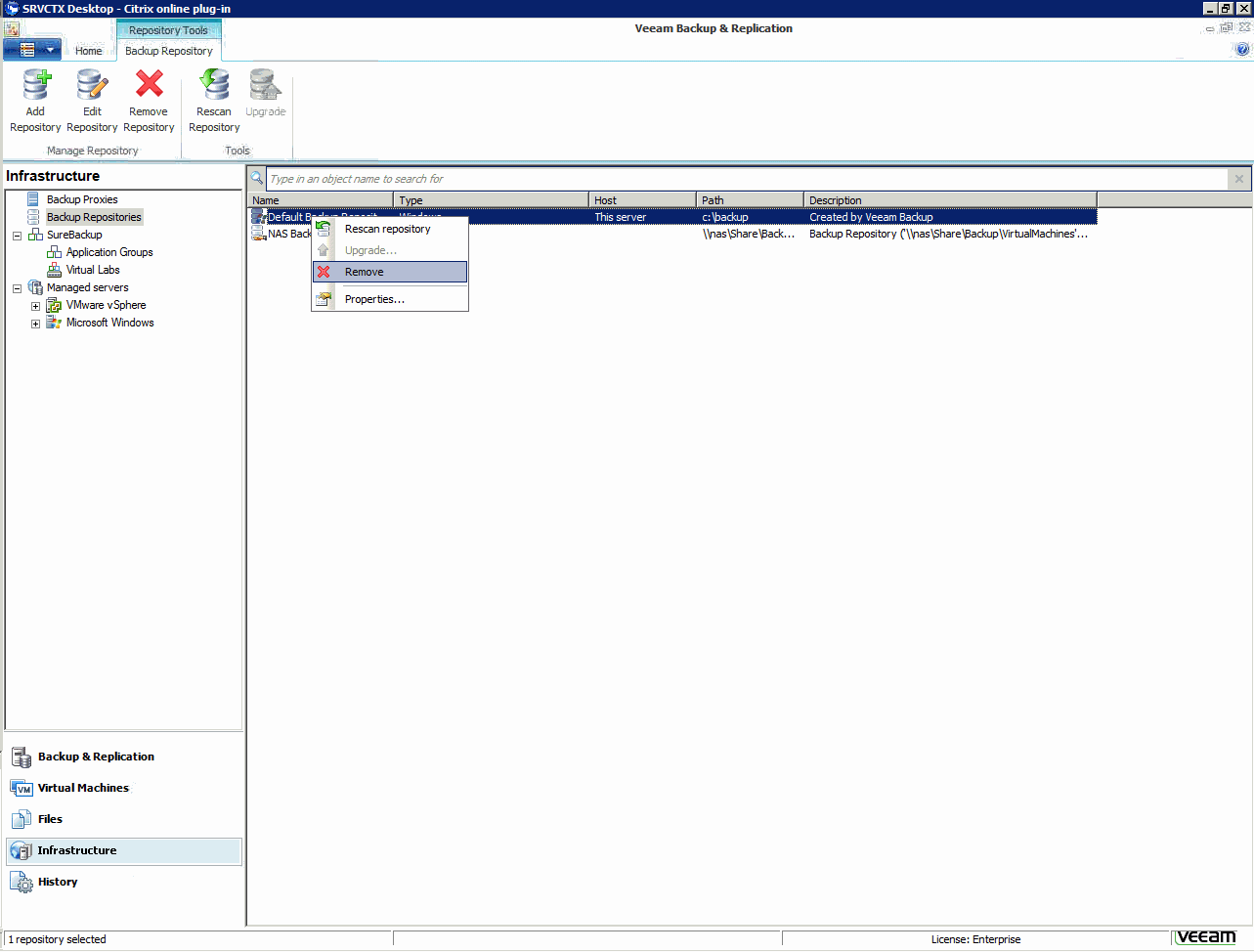
Task: Open Properties... from the context menu
Action: coord(390,299)
